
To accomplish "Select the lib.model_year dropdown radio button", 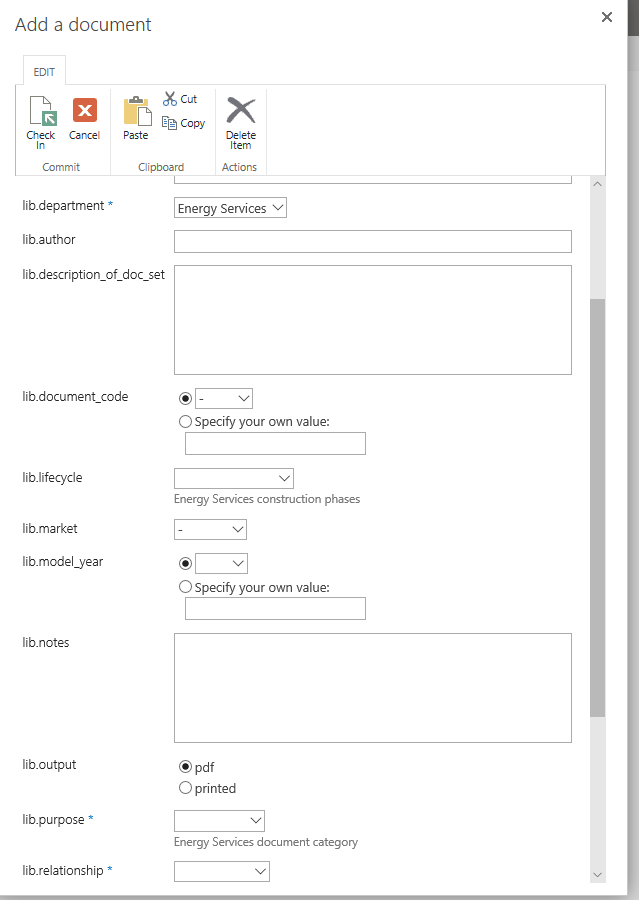I will point(185,564).
